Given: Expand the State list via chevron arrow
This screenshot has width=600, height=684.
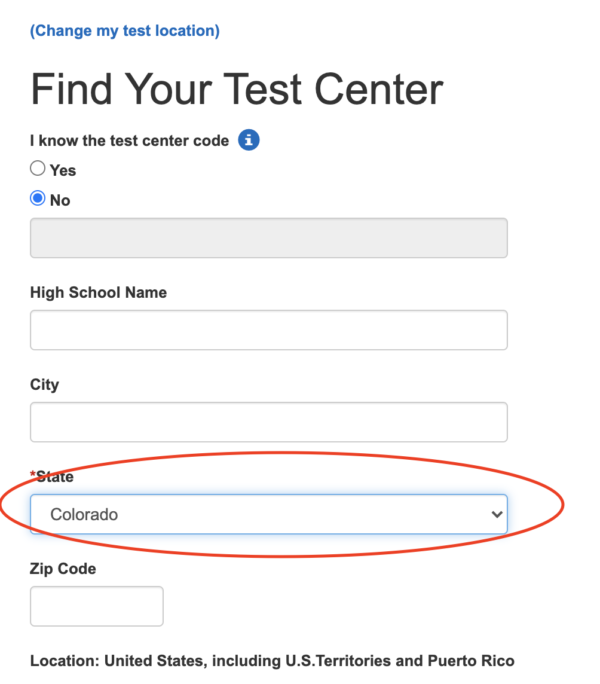Looking at the screenshot, I should tap(497, 514).
